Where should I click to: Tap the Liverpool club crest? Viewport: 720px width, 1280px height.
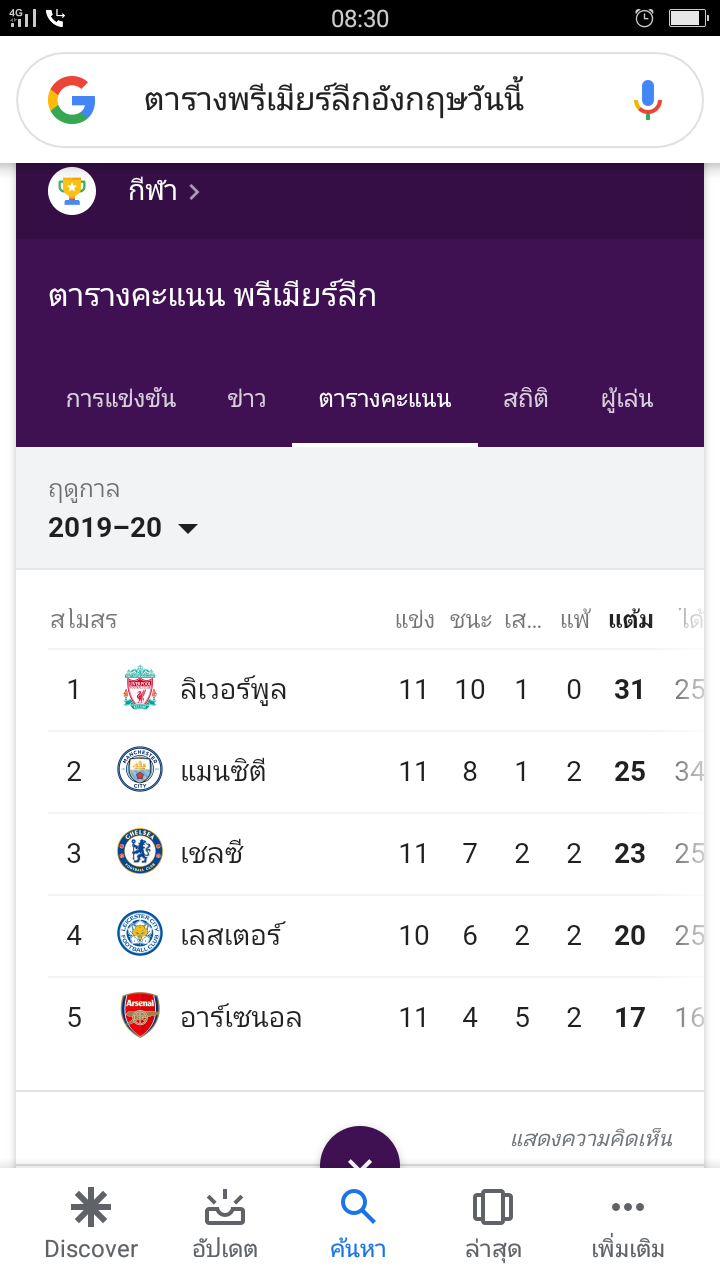pyautogui.click(x=140, y=690)
